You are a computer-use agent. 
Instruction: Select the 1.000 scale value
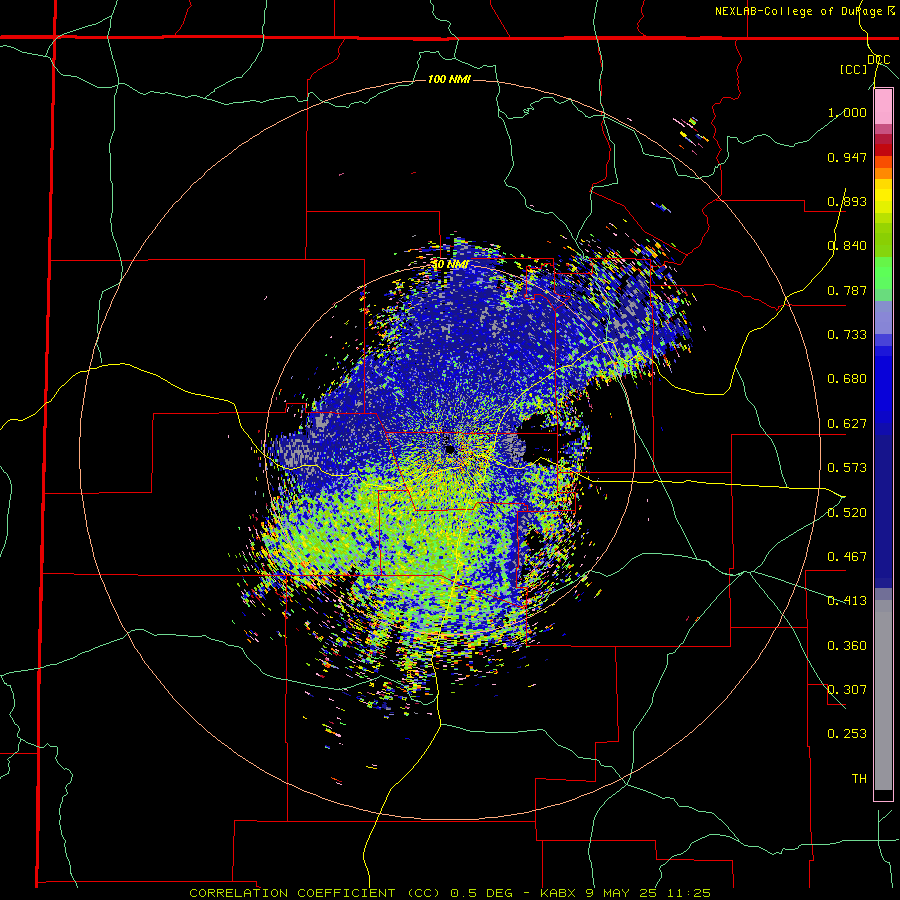coord(847,112)
